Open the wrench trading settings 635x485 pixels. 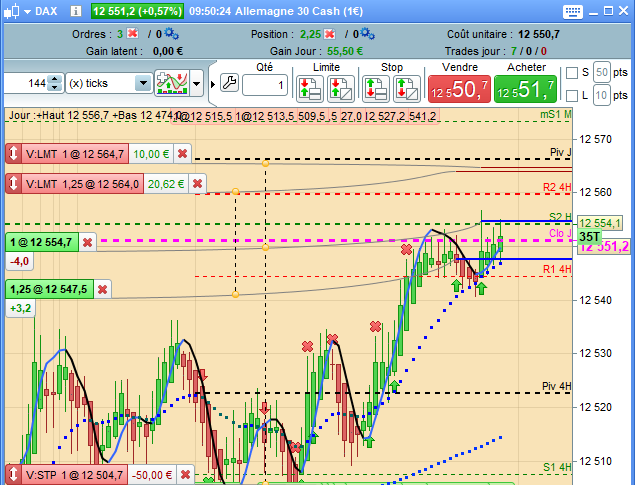click(x=229, y=83)
